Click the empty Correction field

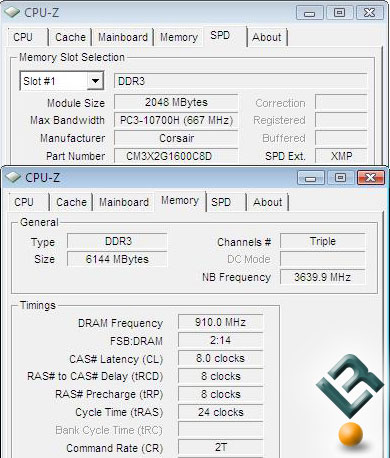(341, 102)
